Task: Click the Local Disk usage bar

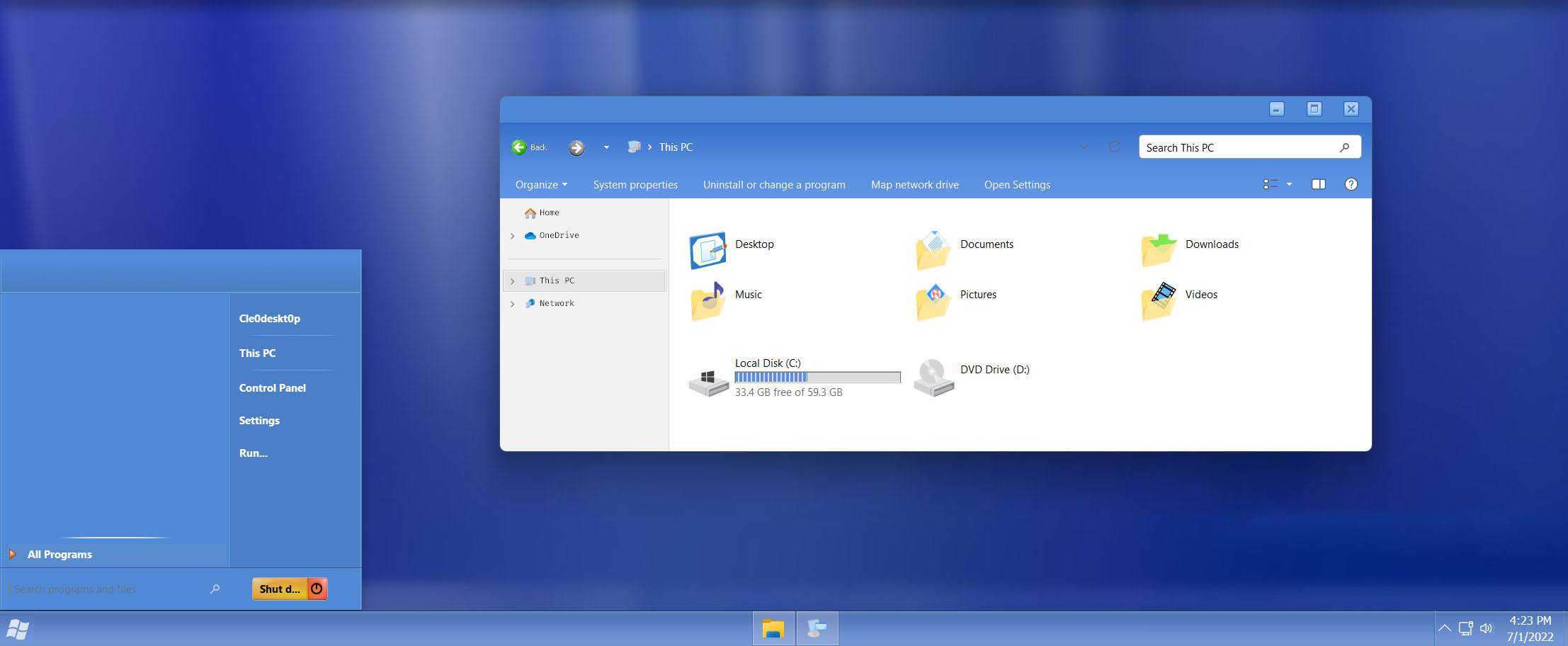Action: coord(817,378)
